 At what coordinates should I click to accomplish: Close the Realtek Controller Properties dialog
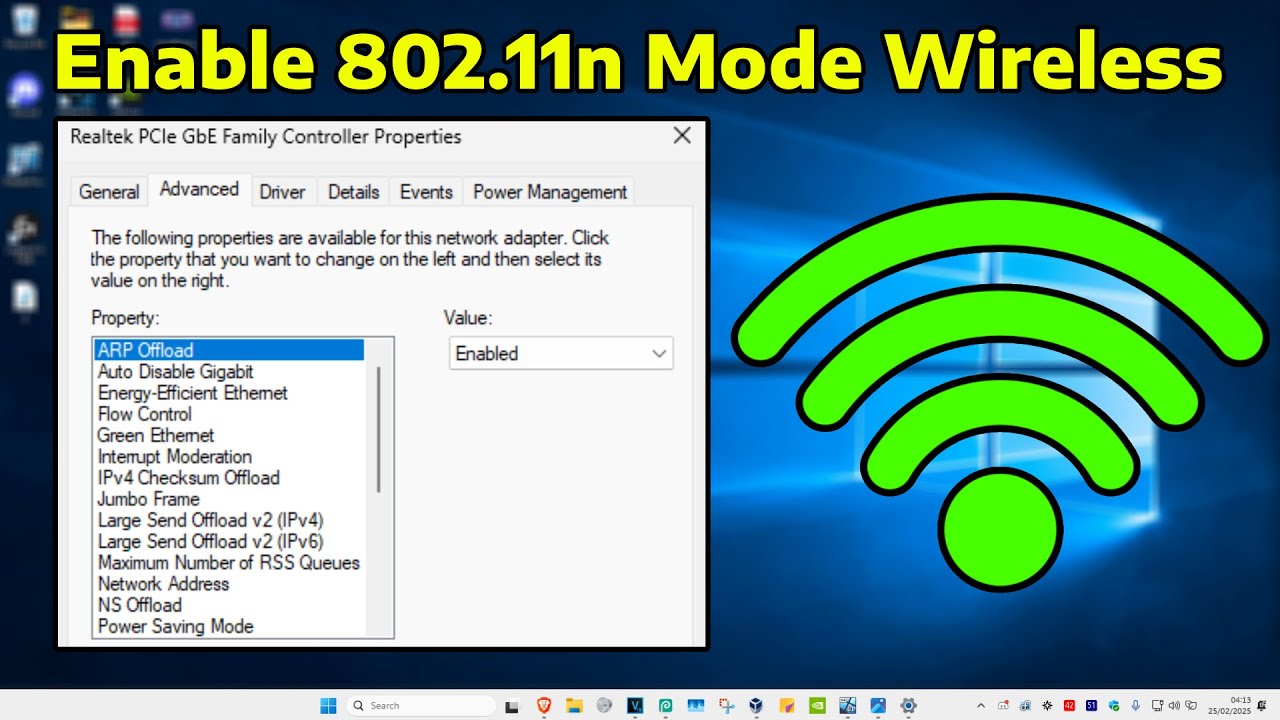[x=682, y=136]
